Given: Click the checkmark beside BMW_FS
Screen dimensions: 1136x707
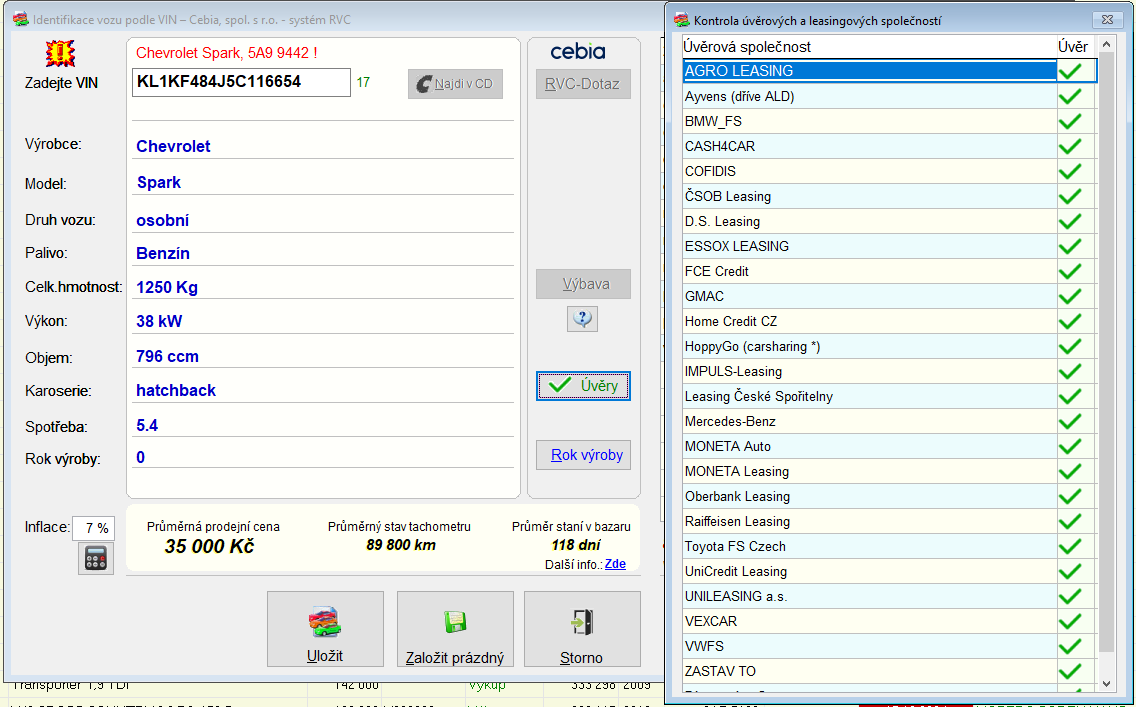Looking at the screenshot, I should (1070, 121).
